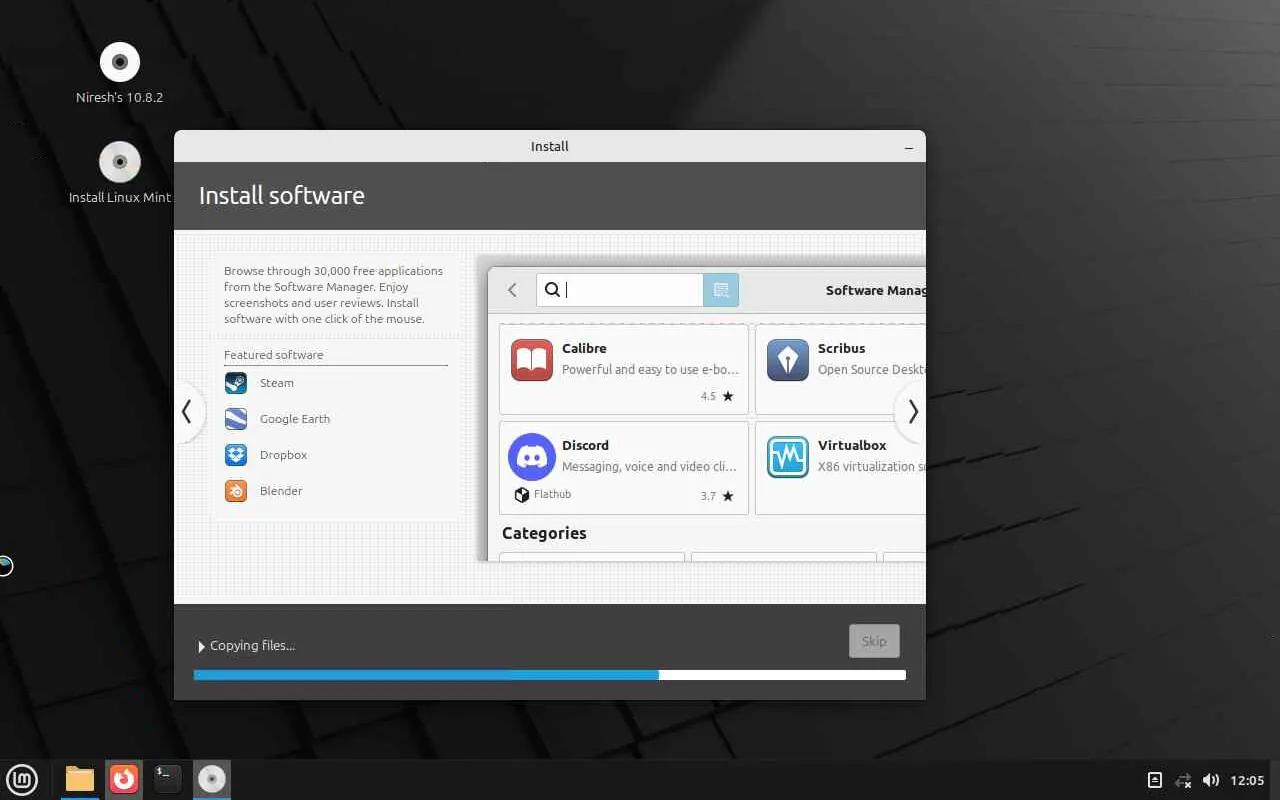Click the Steam icon in Featured software
1280x800 pixels.
(x=236, y=383)
